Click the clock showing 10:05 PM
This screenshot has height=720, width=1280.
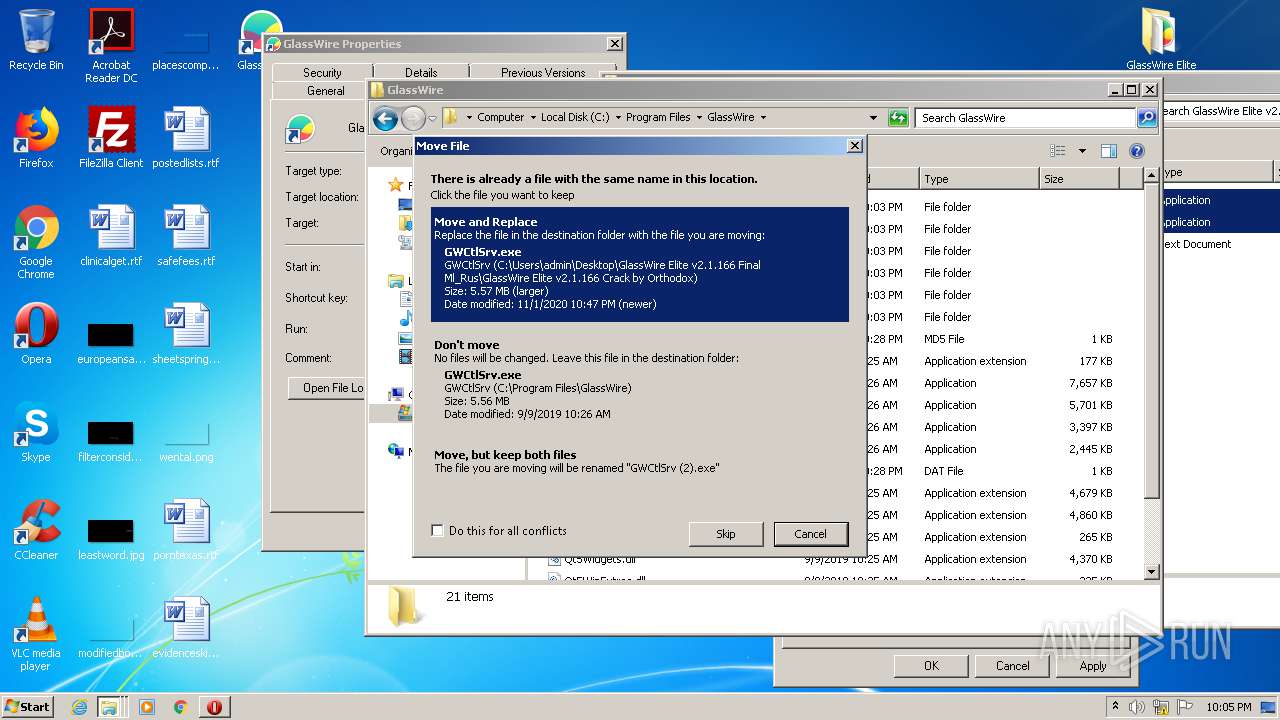click(x=1228, y=707)
